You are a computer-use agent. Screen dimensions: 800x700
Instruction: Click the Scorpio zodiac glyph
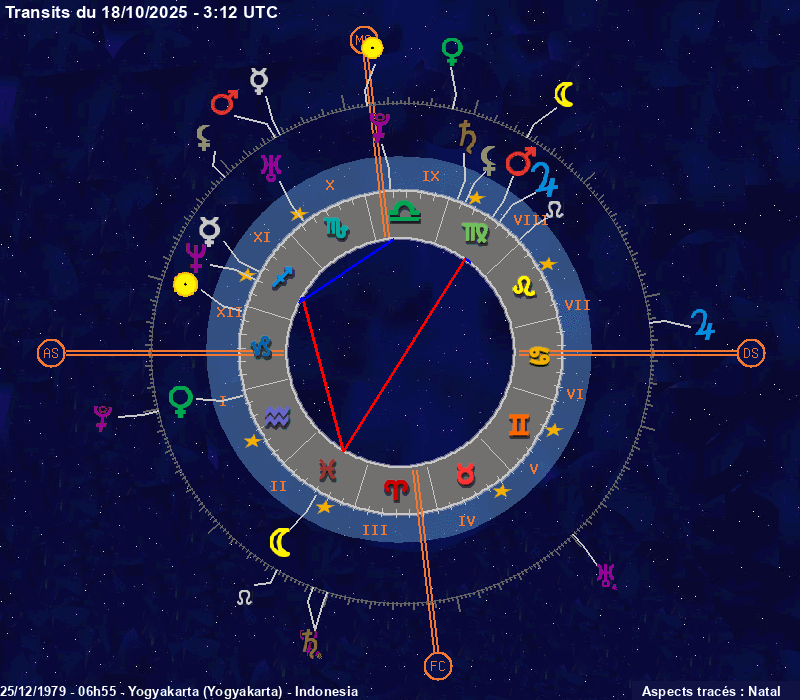point(336,228)
